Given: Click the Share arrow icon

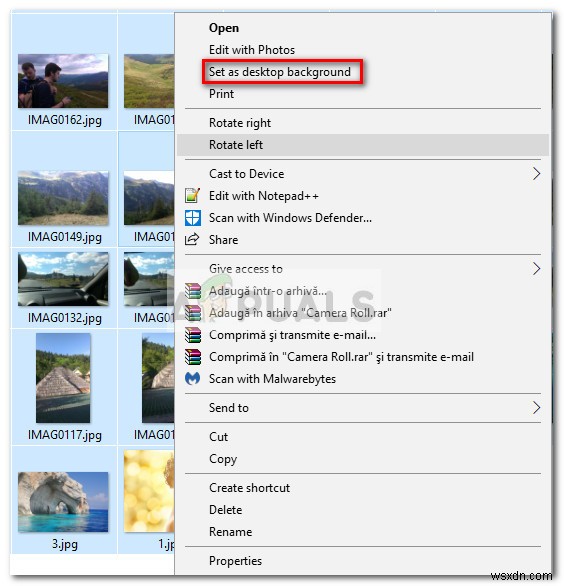Looking at the screenshot, I should (x=192, y=239).
